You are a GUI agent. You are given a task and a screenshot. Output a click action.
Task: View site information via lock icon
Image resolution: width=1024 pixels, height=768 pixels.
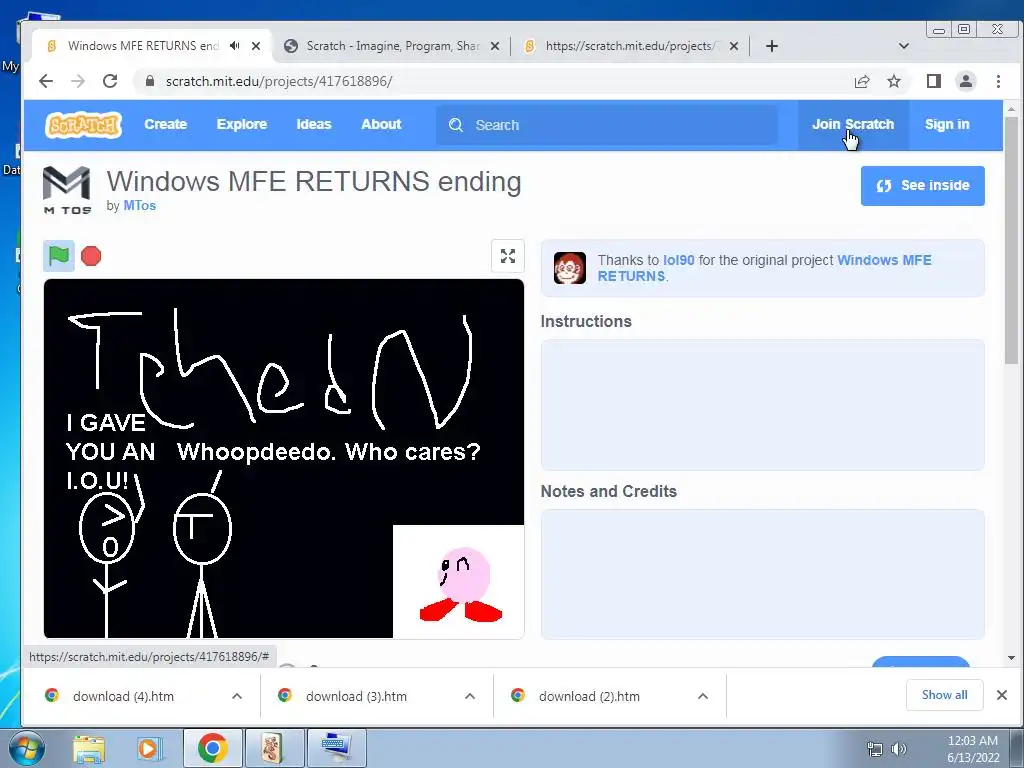[150, 81]
